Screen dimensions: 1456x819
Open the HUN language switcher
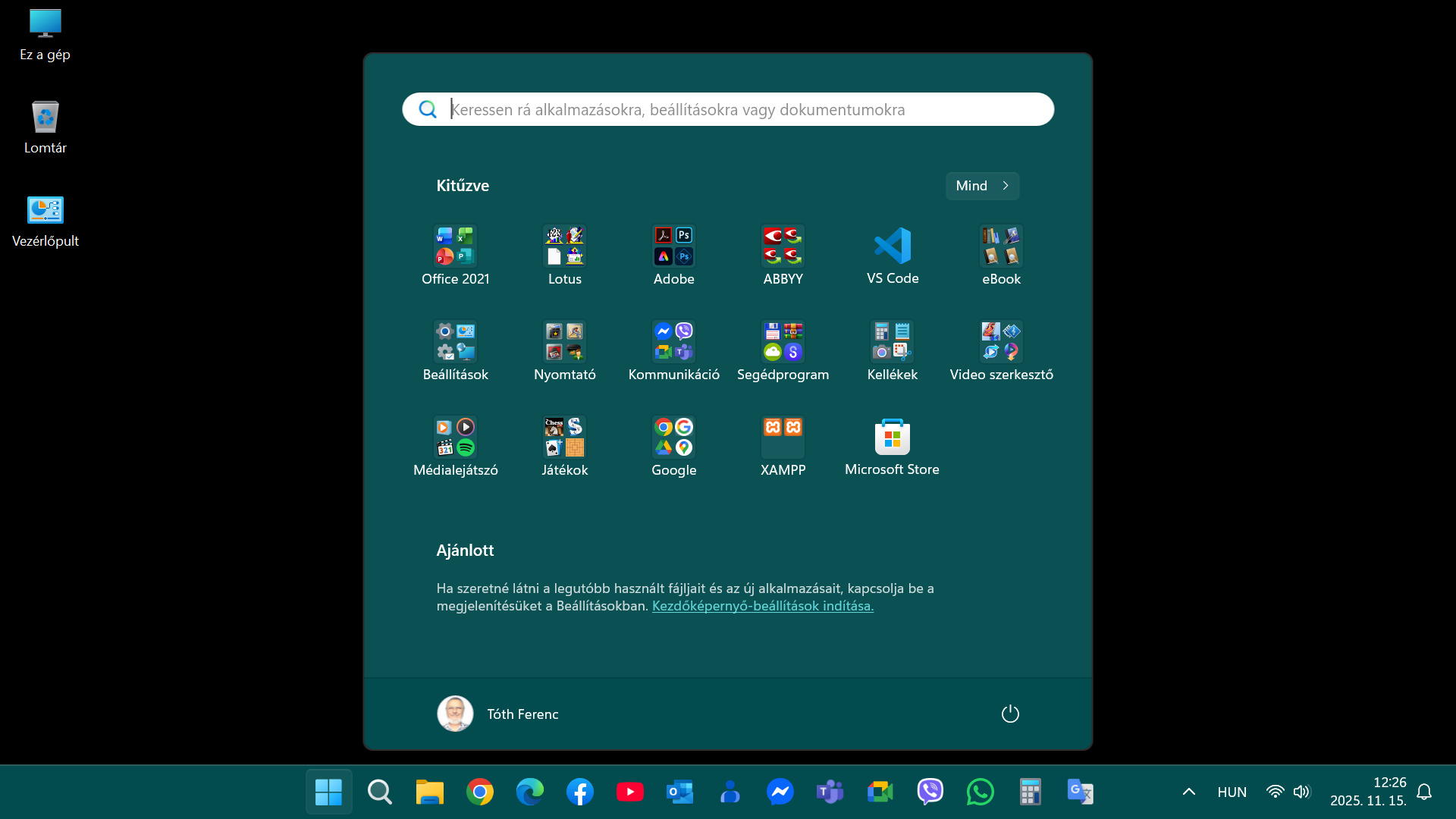(1232, 792)
